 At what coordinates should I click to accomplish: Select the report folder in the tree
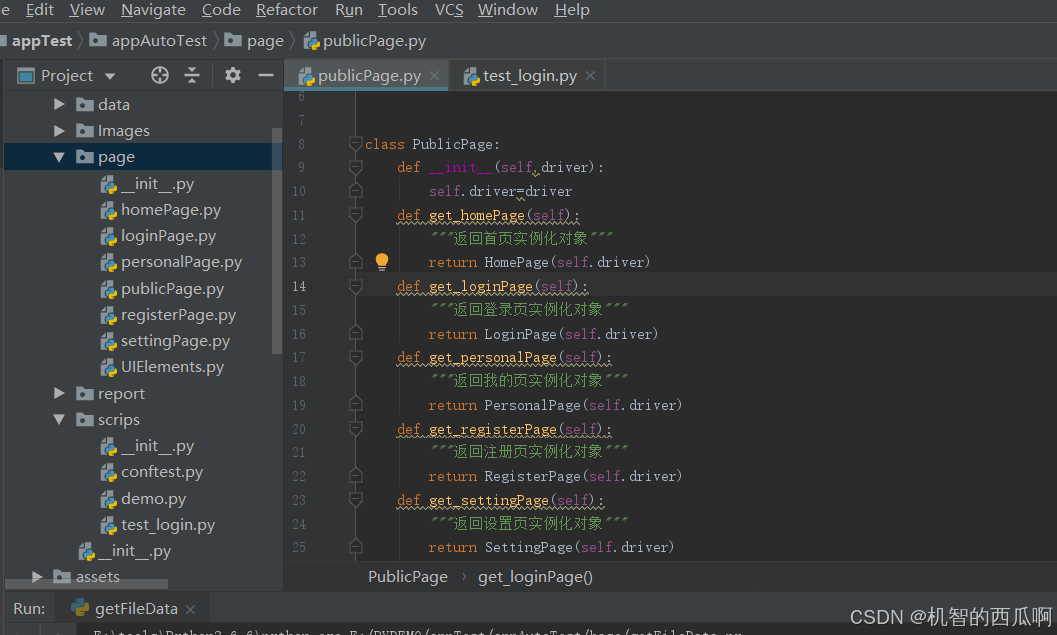coord(121,393)
